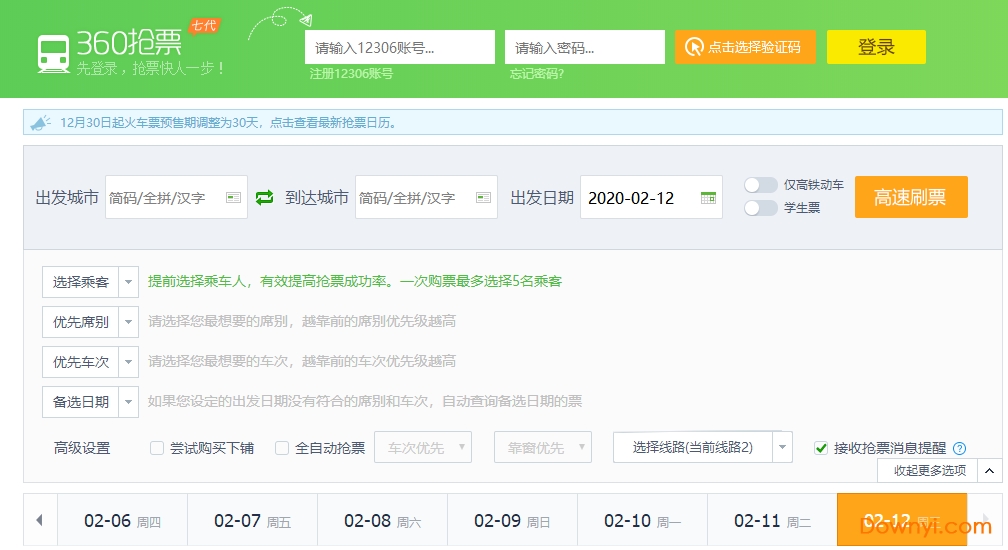Click the departure city picker icon
The height and width of the screenshot is (550, 1008).
(x=234, y=198)
